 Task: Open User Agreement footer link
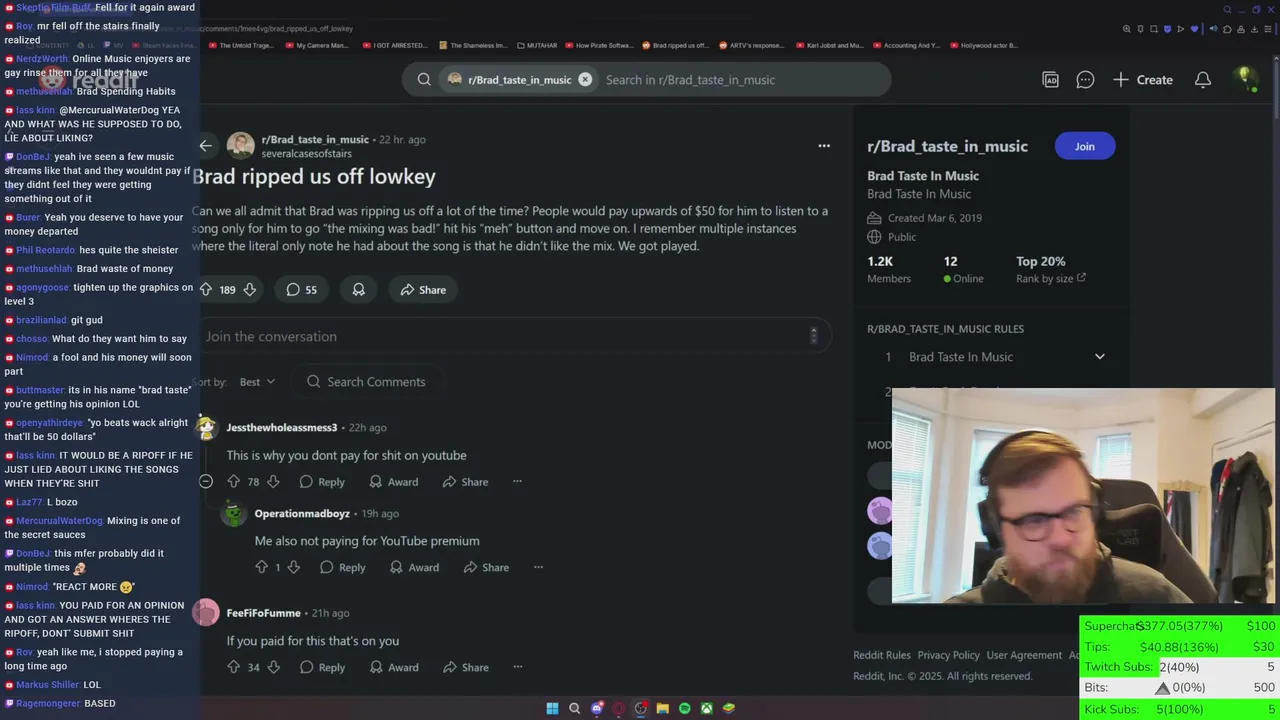[1024, 656]
